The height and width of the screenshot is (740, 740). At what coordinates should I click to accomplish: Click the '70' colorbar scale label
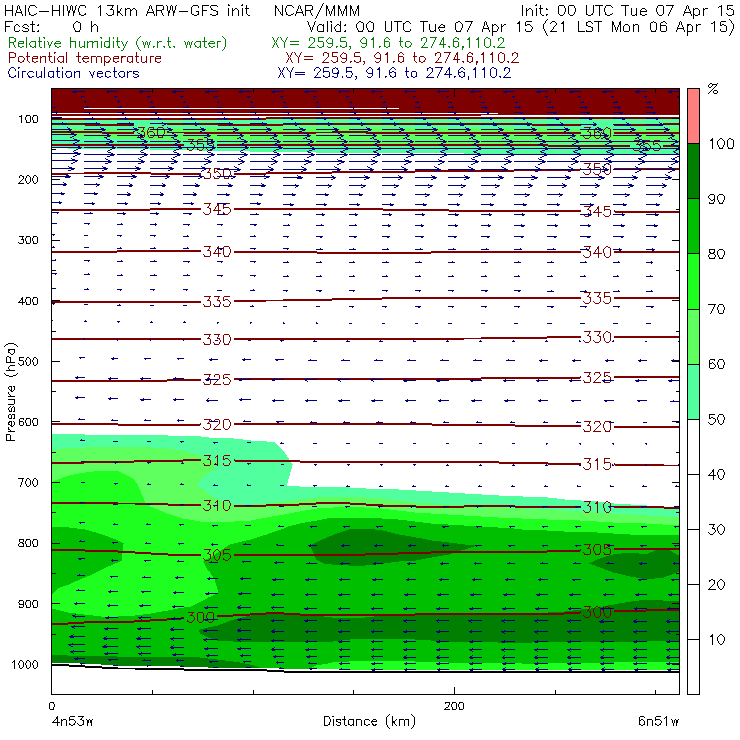coord(716,309)
